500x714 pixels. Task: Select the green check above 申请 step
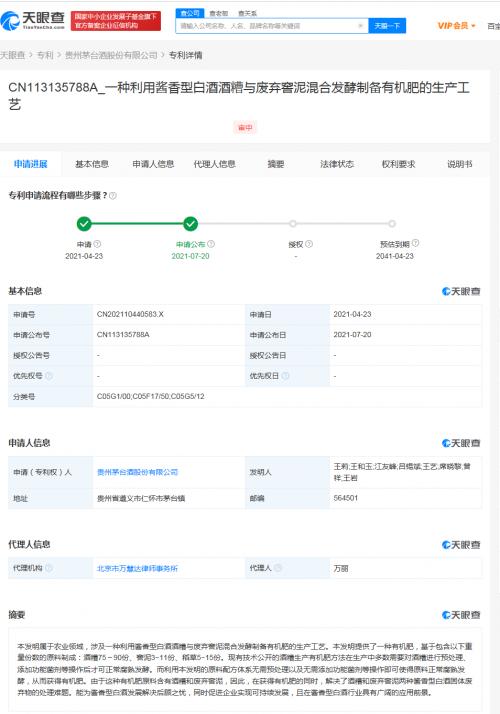(x=84, y=224)
